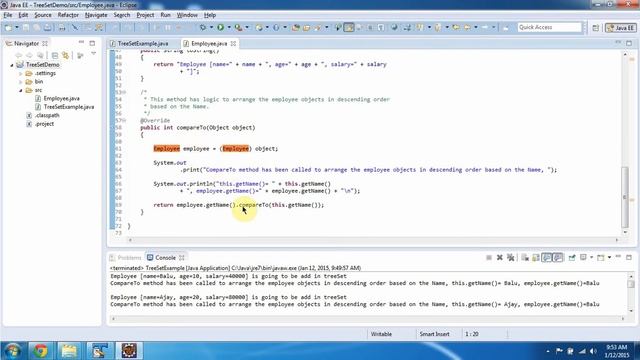The image size is (640, 360).
Task: Click the Pin Console icon
Action: coord(572,258)
